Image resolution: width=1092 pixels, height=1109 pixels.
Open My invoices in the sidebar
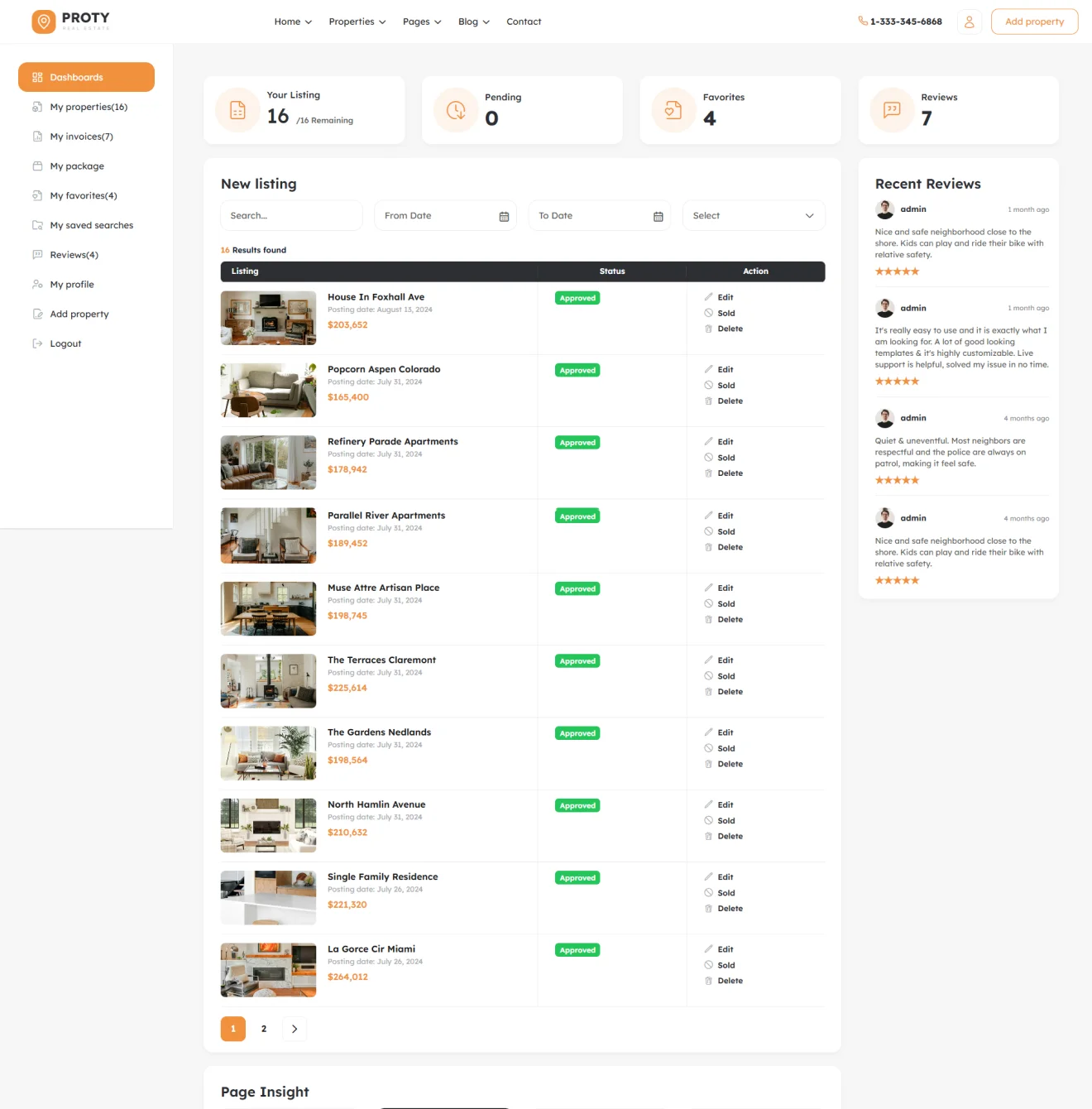tap(81, 137)
